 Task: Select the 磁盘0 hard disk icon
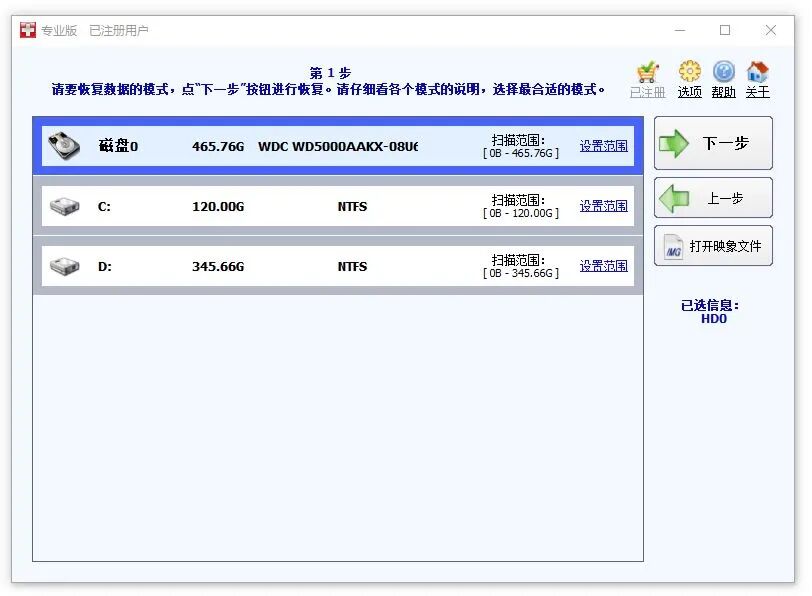click(64, 146)
